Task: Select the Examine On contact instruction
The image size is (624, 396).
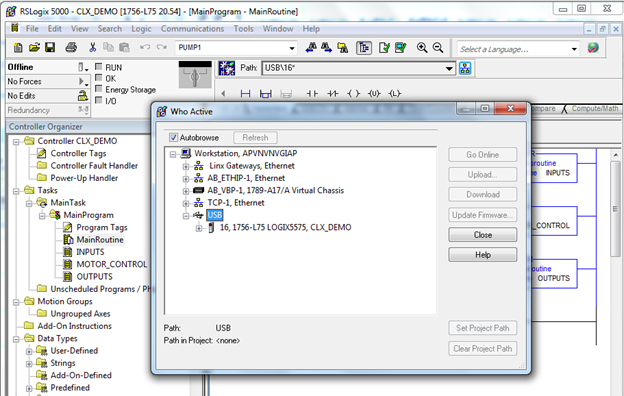Action: 312,94
